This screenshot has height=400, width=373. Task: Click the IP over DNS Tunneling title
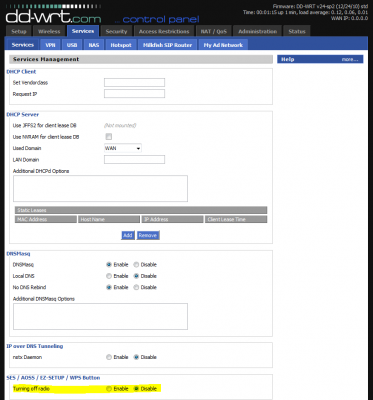coord(35,346)
